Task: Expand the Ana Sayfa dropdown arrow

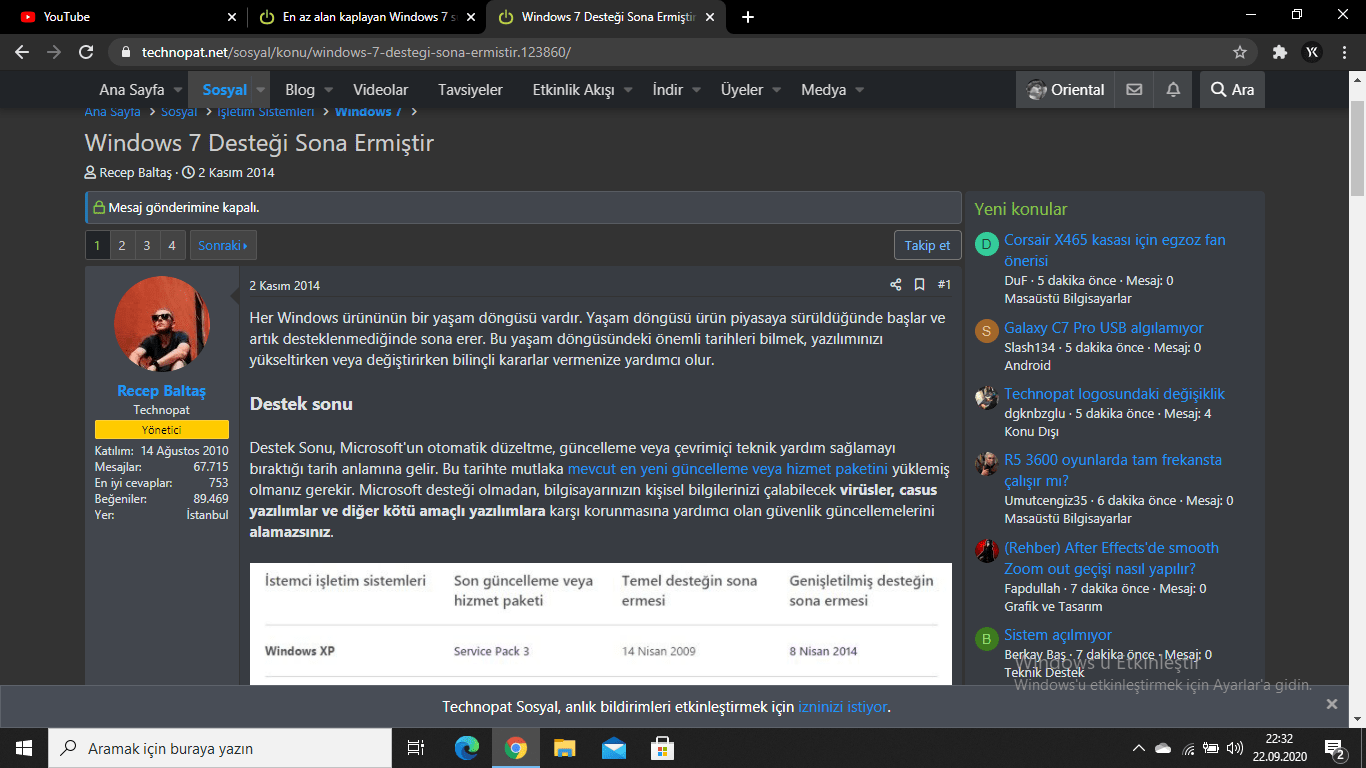Action: click(178, 90)
